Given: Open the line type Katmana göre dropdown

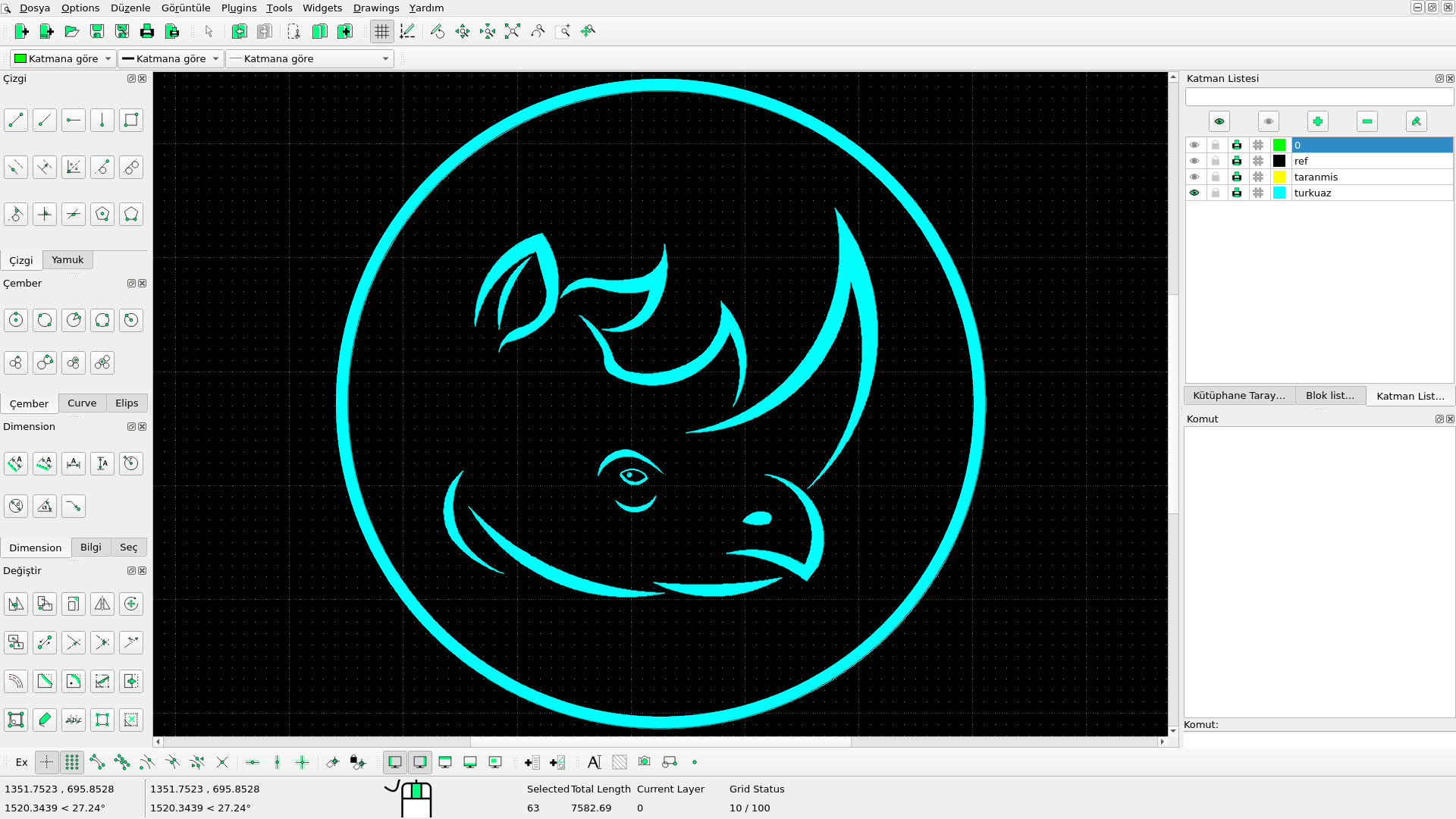Looking at the screenshot, I should (x=309, y=58).
